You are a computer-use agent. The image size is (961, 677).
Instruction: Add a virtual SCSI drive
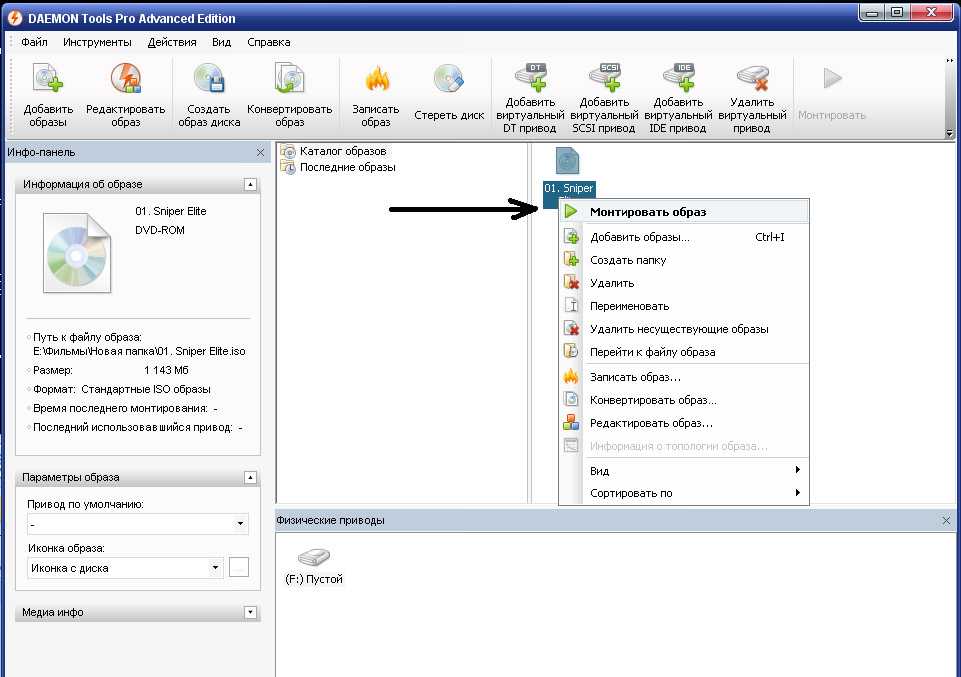pyautogui.click(x=604, y=97)
